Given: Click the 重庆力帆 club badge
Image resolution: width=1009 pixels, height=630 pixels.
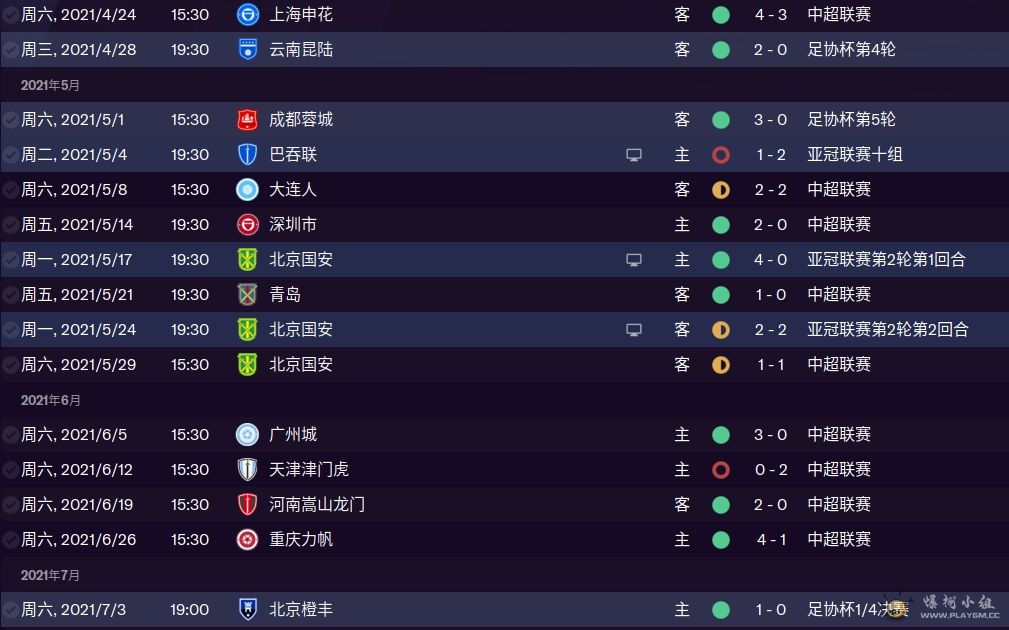Looking at the screenshot, I should pyautogui.click(x=248, y=539).
